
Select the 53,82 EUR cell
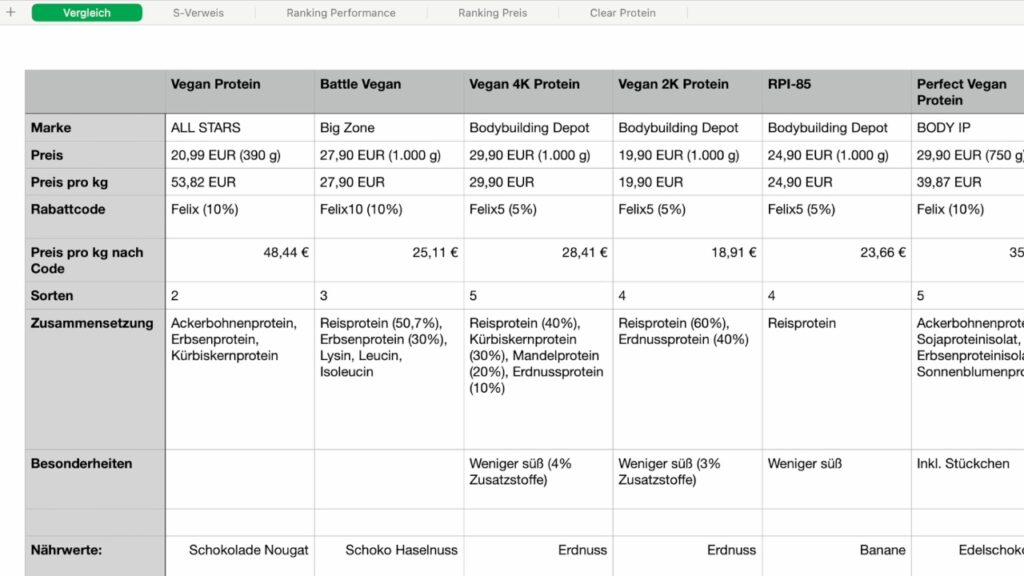(240, 182)
